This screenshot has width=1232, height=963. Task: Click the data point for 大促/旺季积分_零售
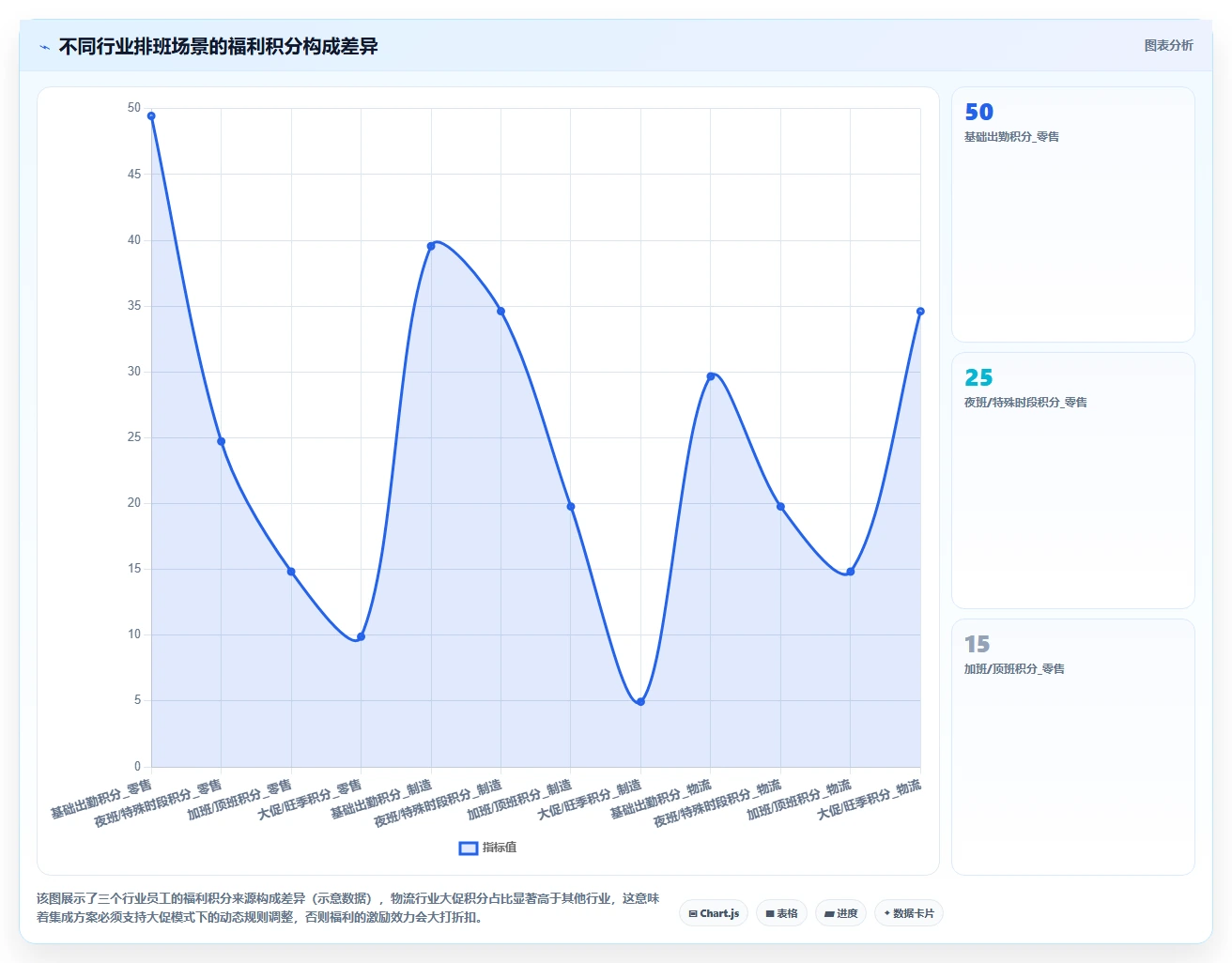tap(361, 637)
